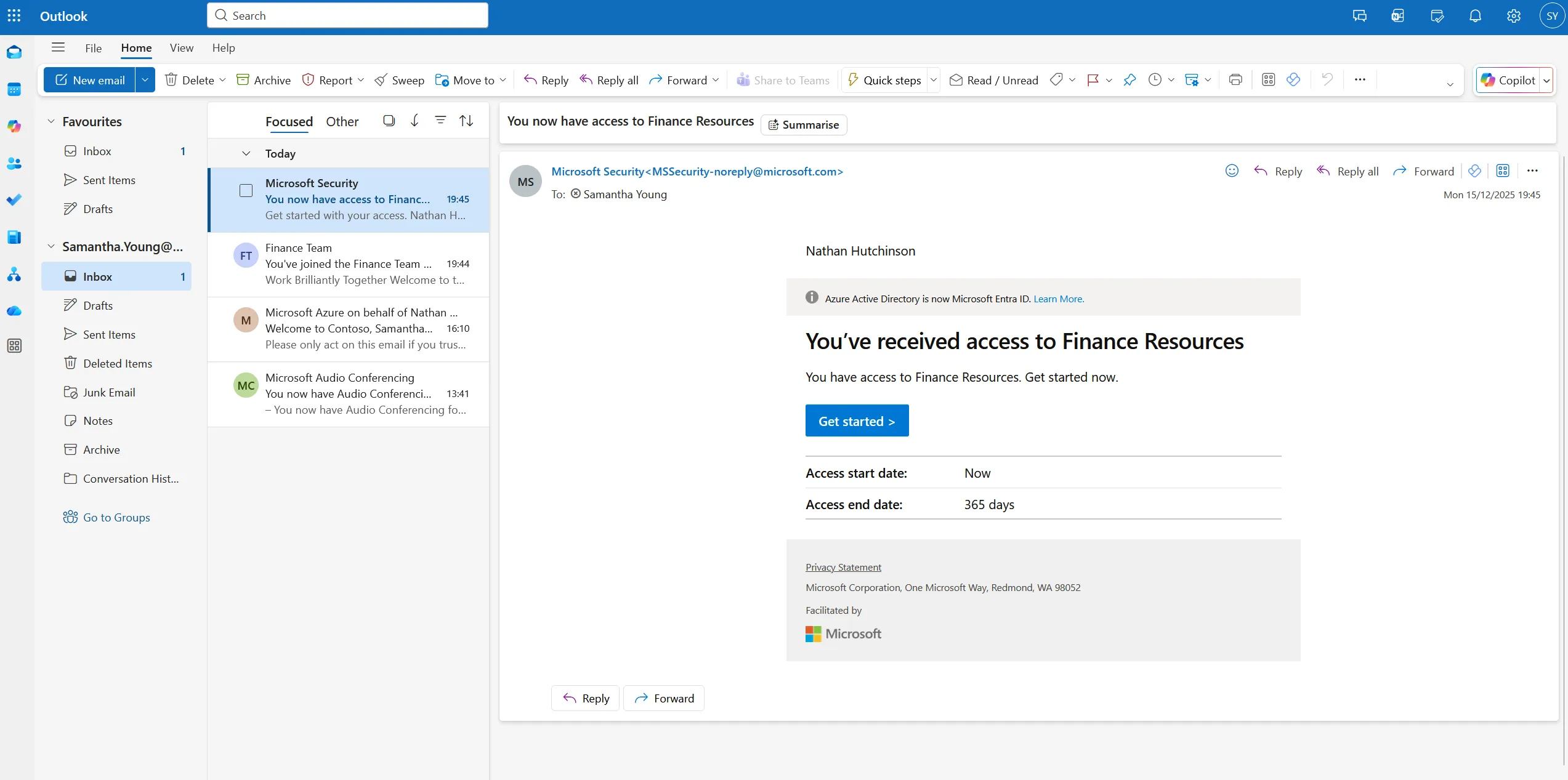Open the My Day icon in header

1437,16
